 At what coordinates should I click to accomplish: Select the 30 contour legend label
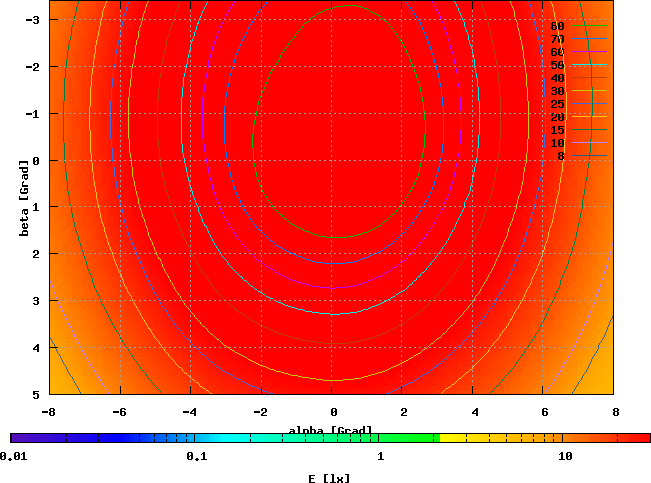pos(558,91)
